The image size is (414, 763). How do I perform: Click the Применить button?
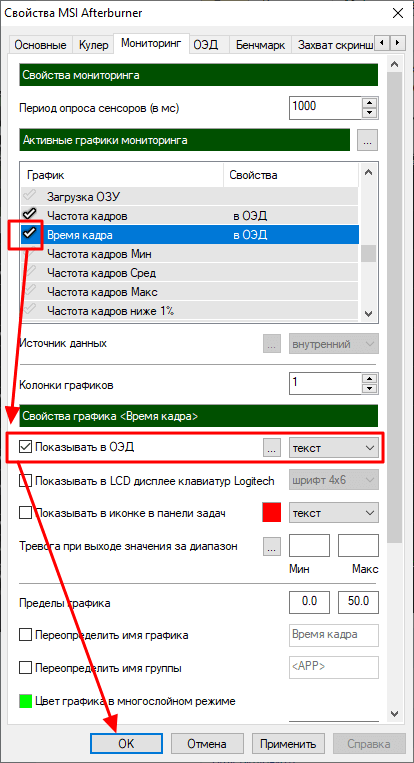(x=288, y=744)
